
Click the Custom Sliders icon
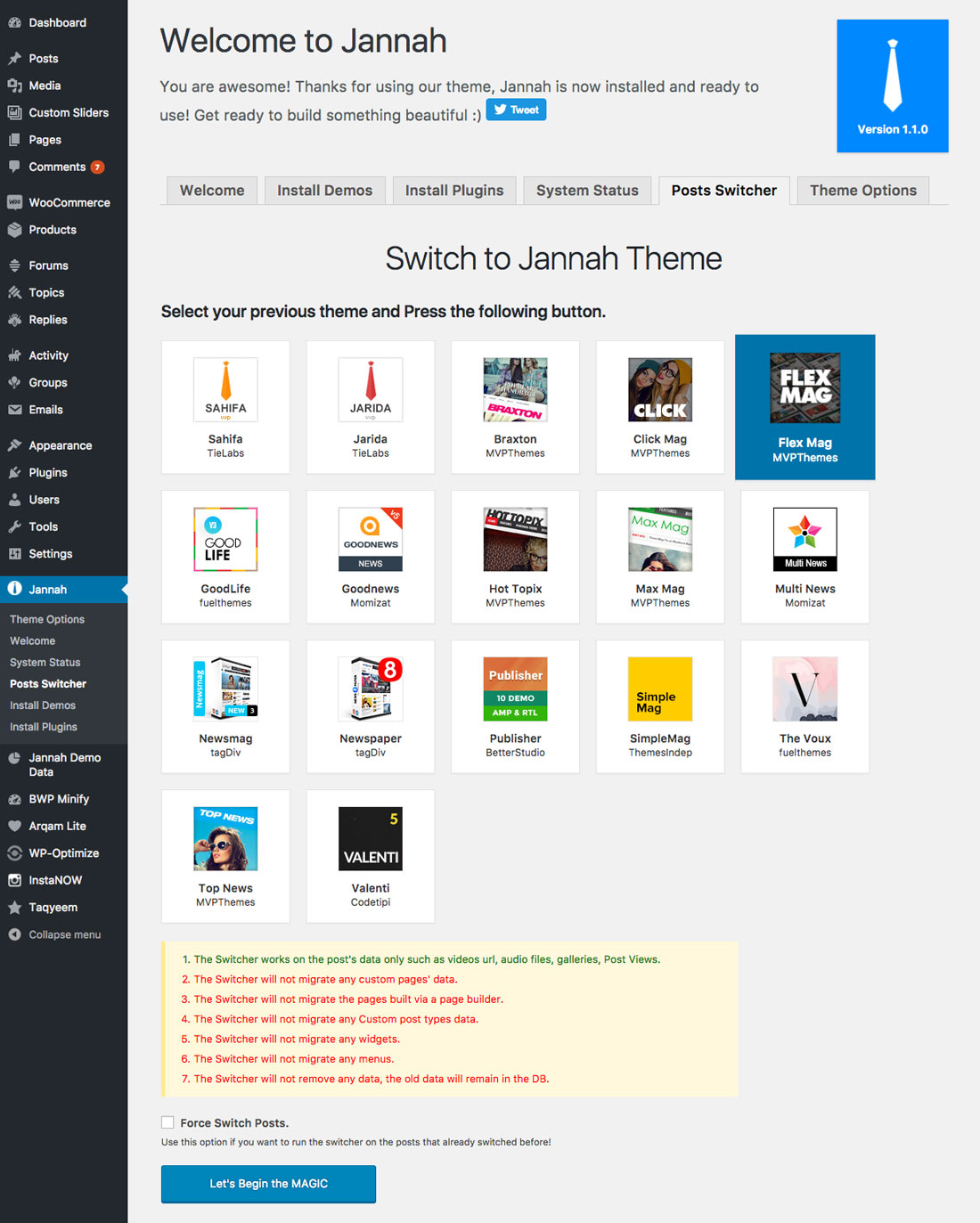14,113
